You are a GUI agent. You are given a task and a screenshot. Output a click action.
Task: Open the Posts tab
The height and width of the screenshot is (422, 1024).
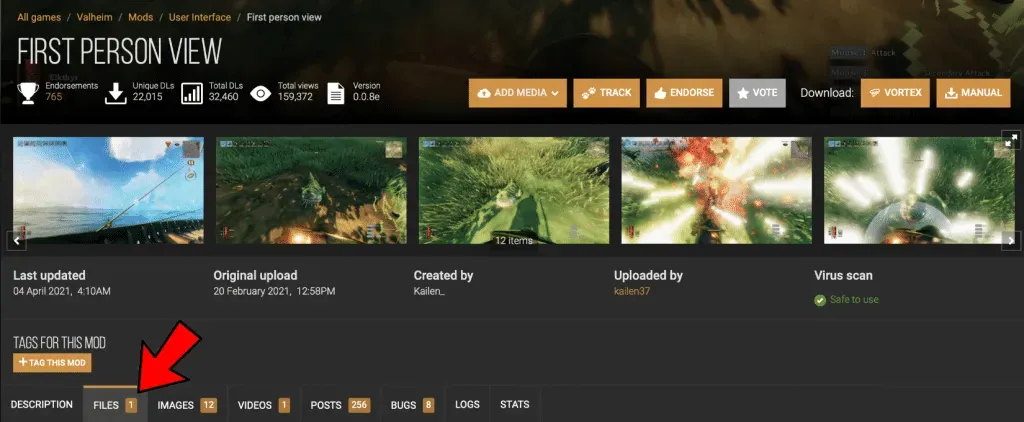340,405
